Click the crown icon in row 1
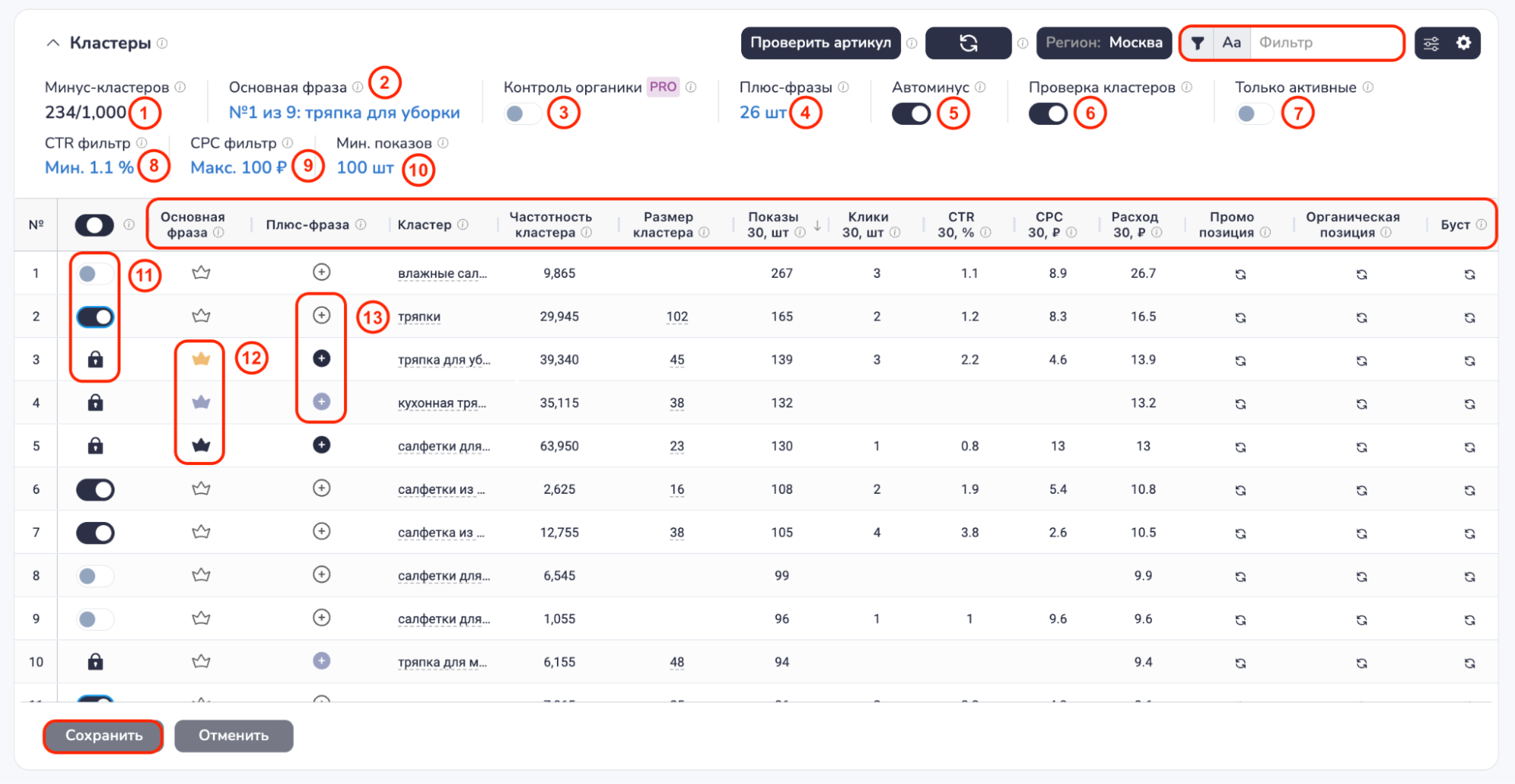This screenshot has height=784, width=1515. click(x=201, y=273)
